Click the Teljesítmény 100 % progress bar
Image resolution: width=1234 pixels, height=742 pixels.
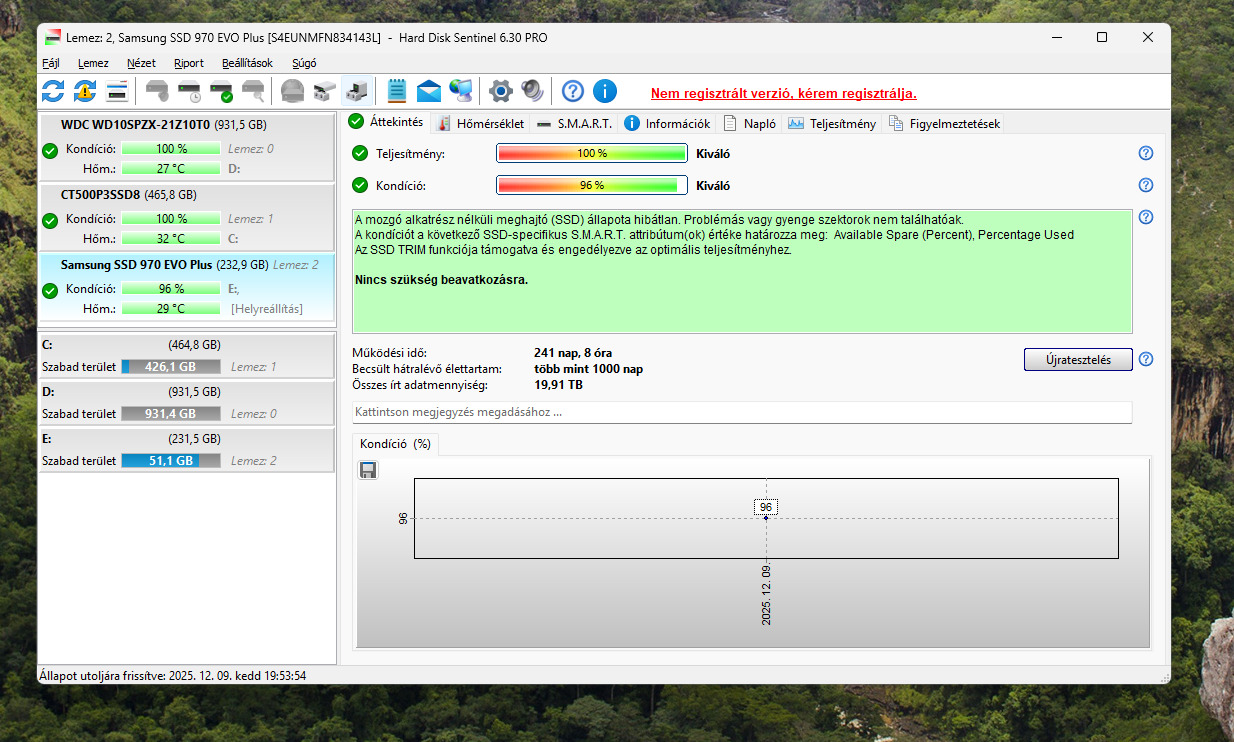(592, 153)
